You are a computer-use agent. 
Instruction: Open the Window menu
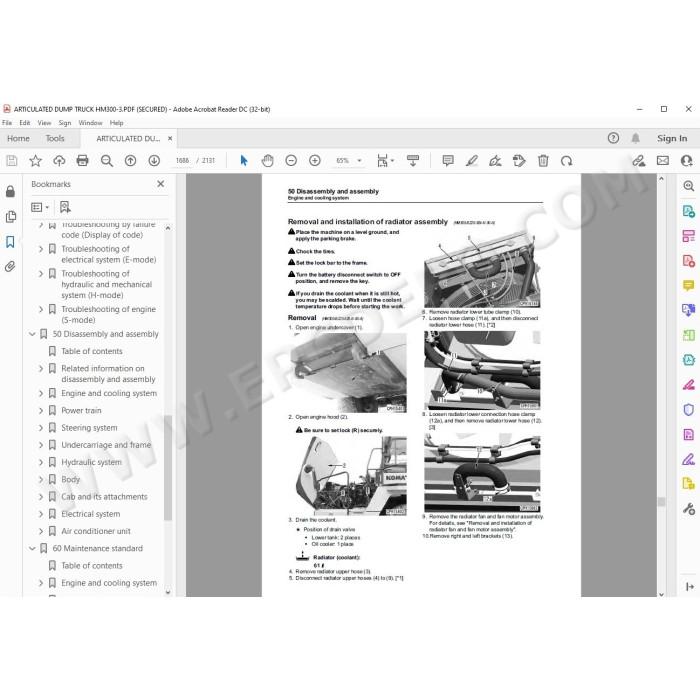click(90, 123)
